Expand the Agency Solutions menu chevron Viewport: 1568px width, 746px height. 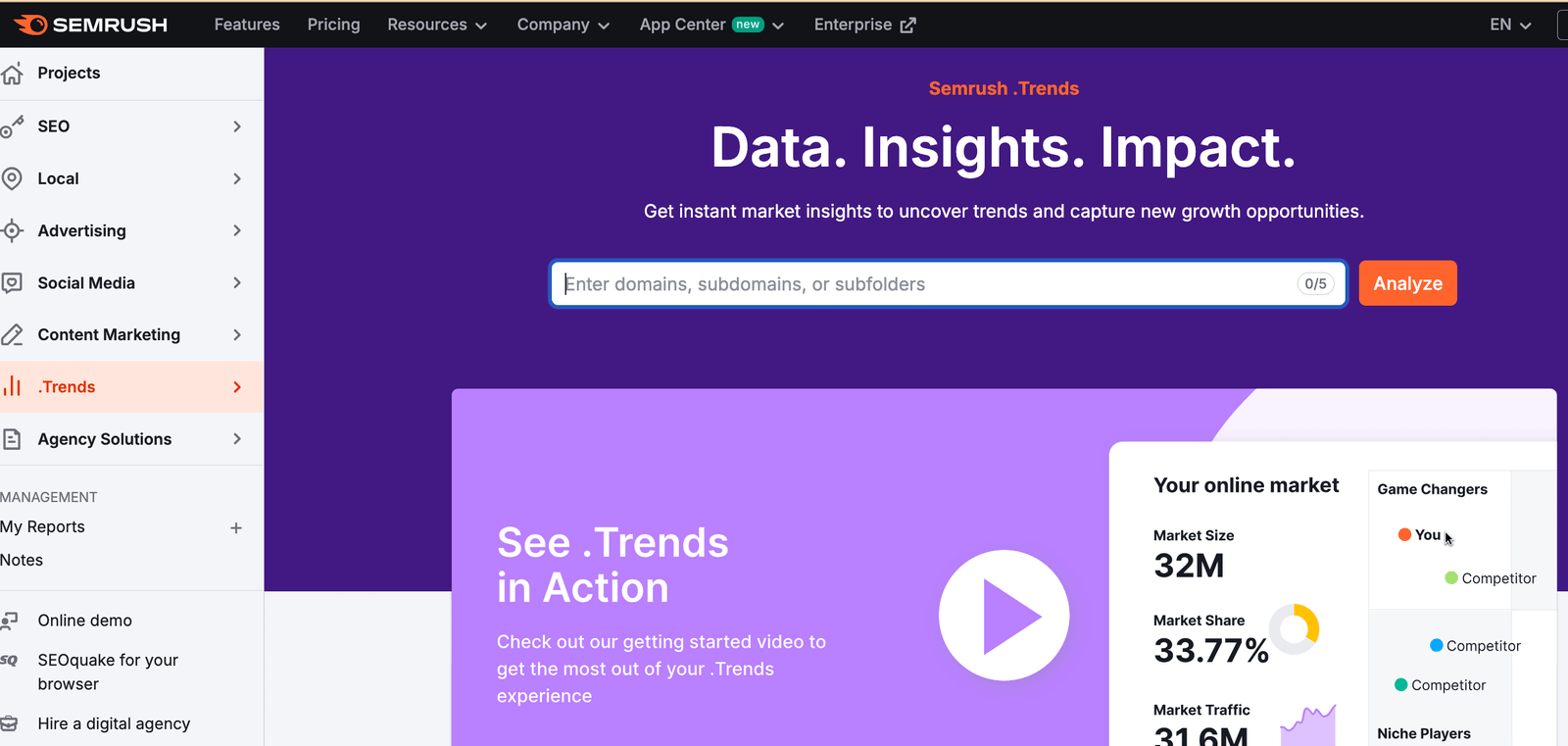click(237, 439)
